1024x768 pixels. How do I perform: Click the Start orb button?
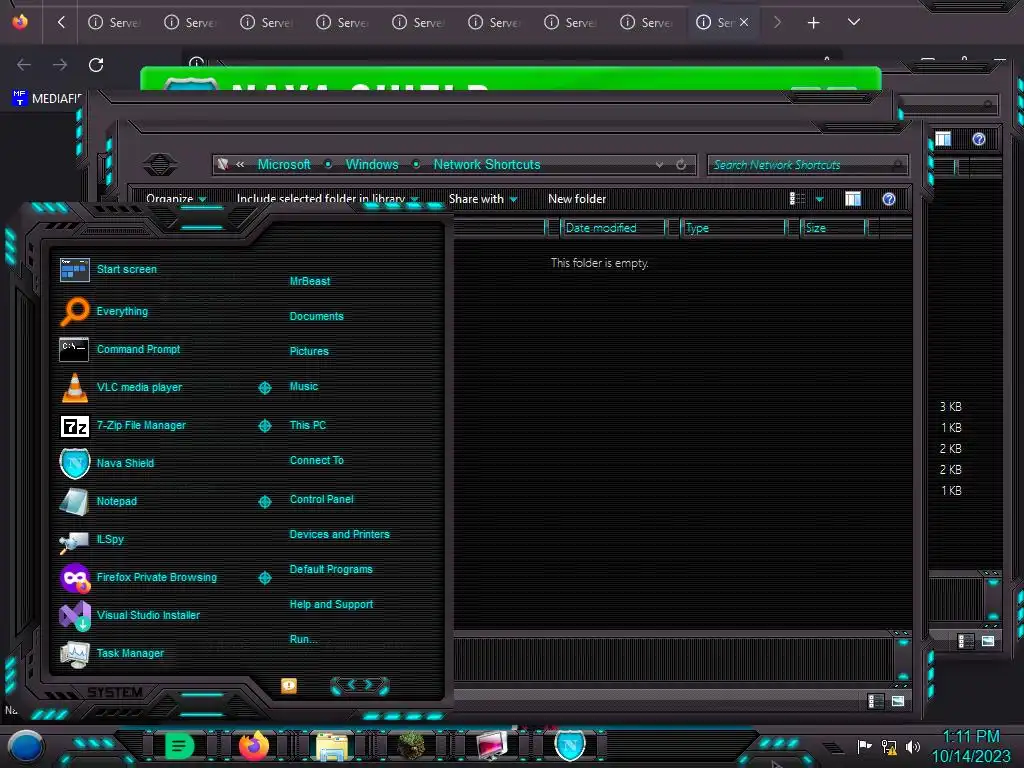(26, 746)
